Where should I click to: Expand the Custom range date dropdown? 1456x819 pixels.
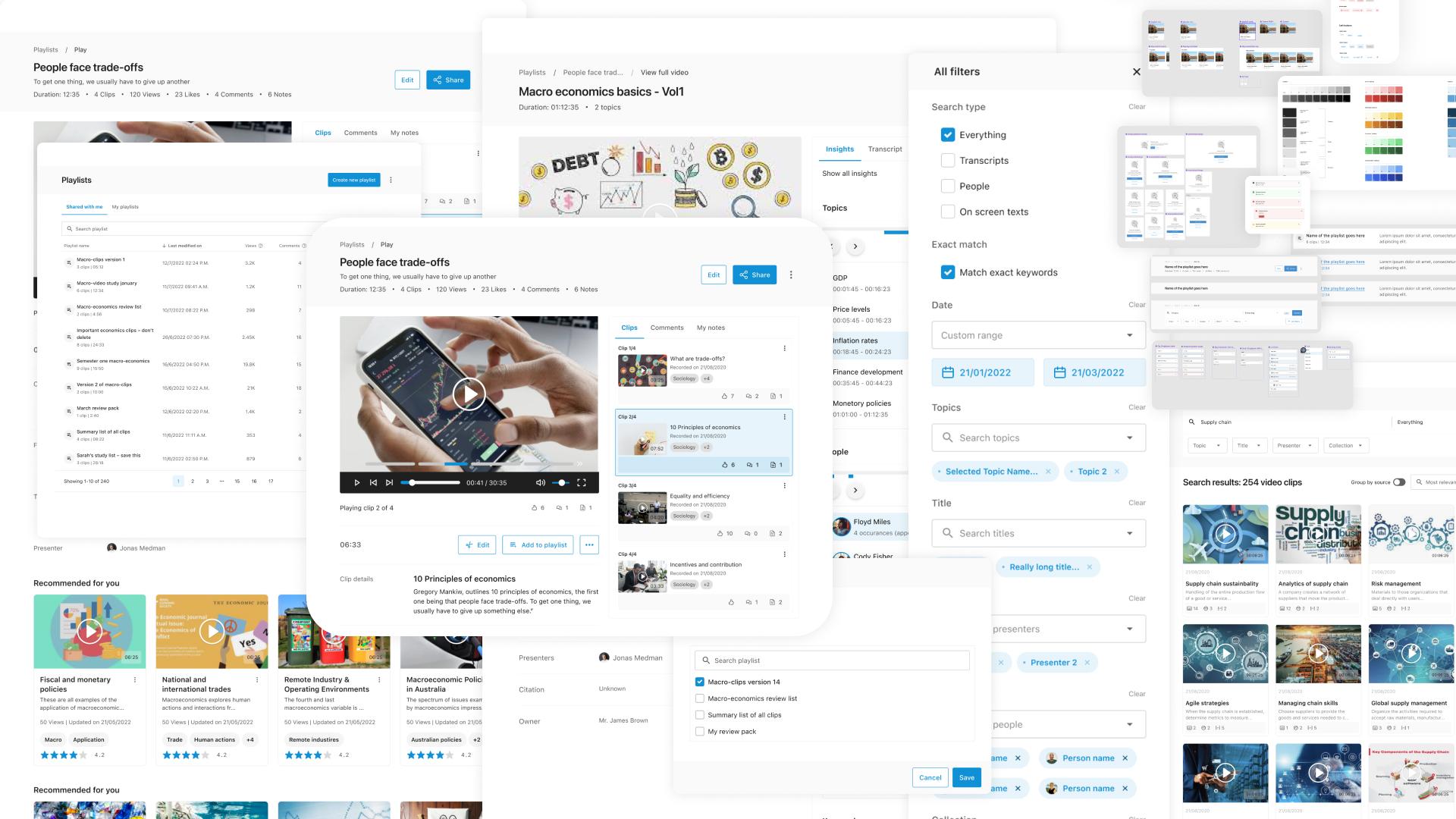click(x=1039, y=335)
